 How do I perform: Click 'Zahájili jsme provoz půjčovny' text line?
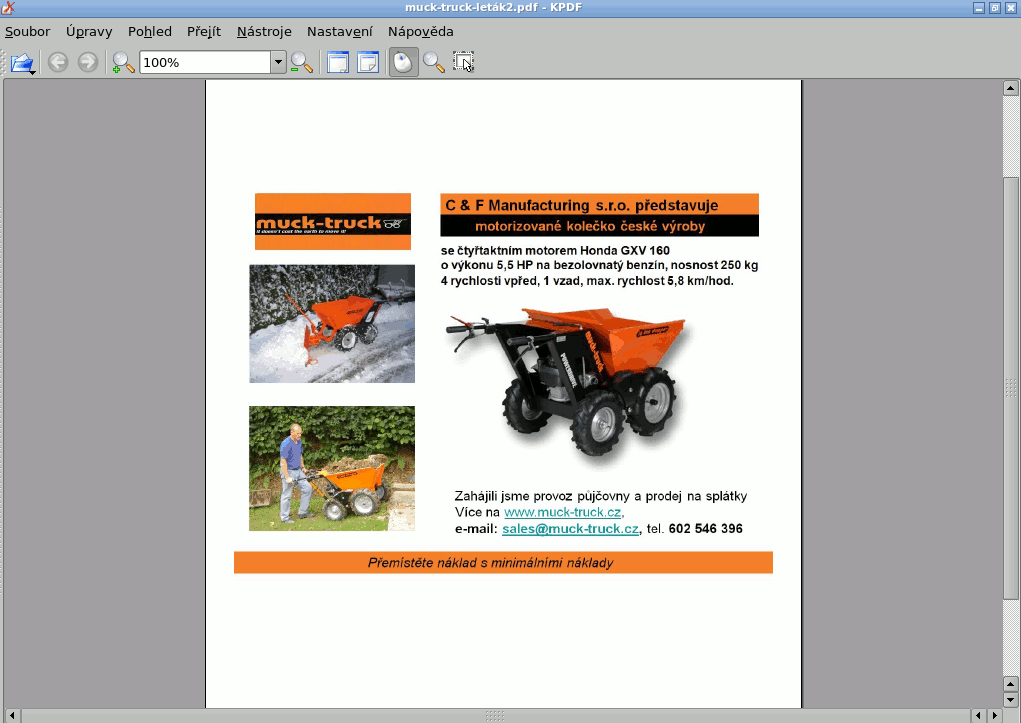pyautogui.click(x=600, y=496)
